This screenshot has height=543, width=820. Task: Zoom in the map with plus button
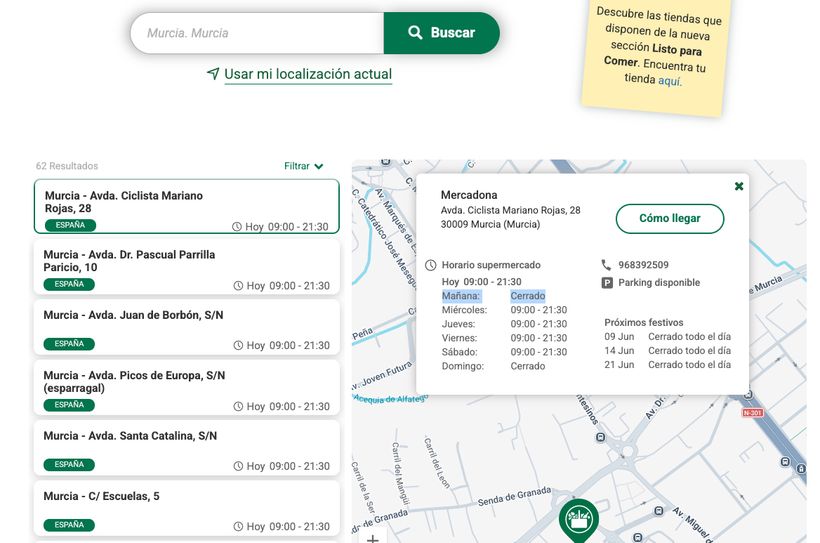tap(372, 538)
